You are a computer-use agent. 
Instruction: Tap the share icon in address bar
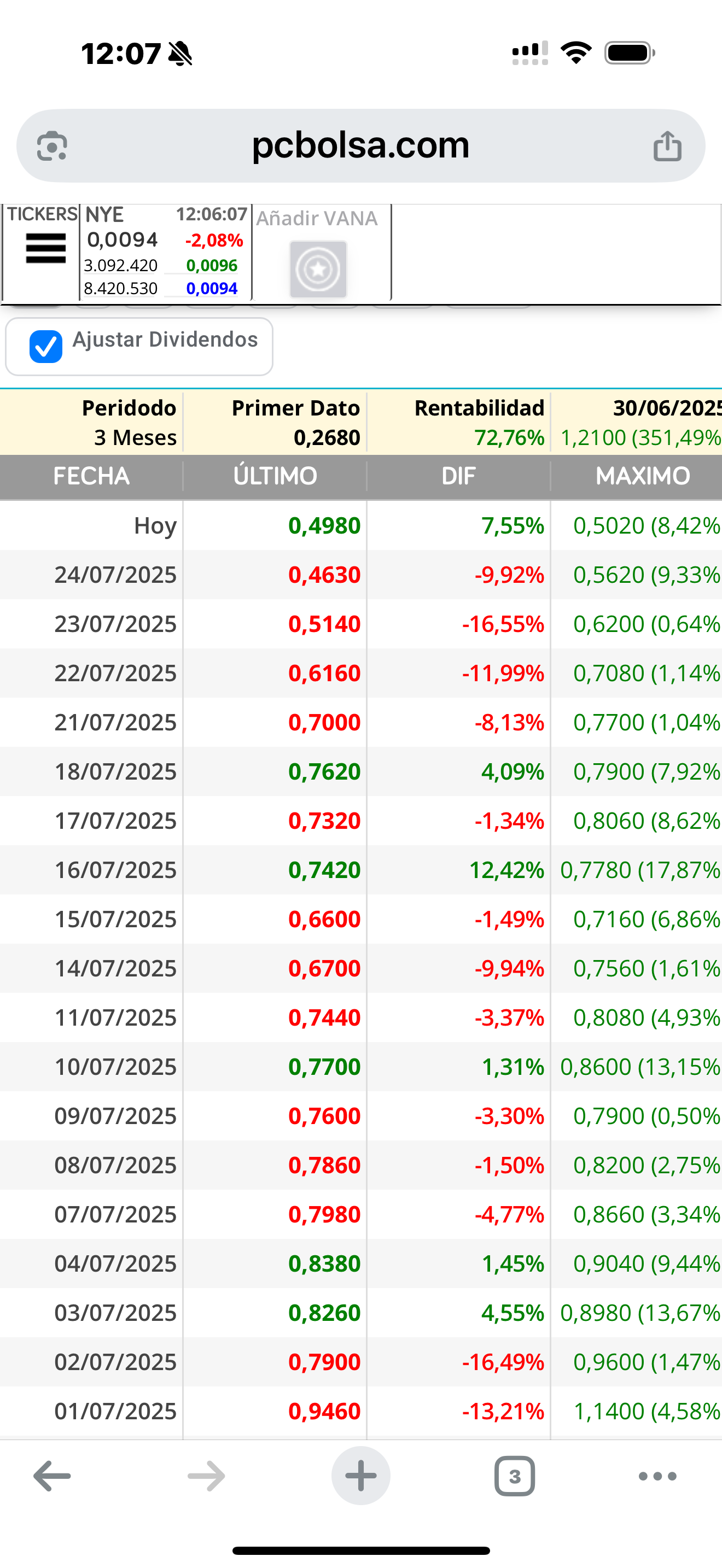point(667,146)
